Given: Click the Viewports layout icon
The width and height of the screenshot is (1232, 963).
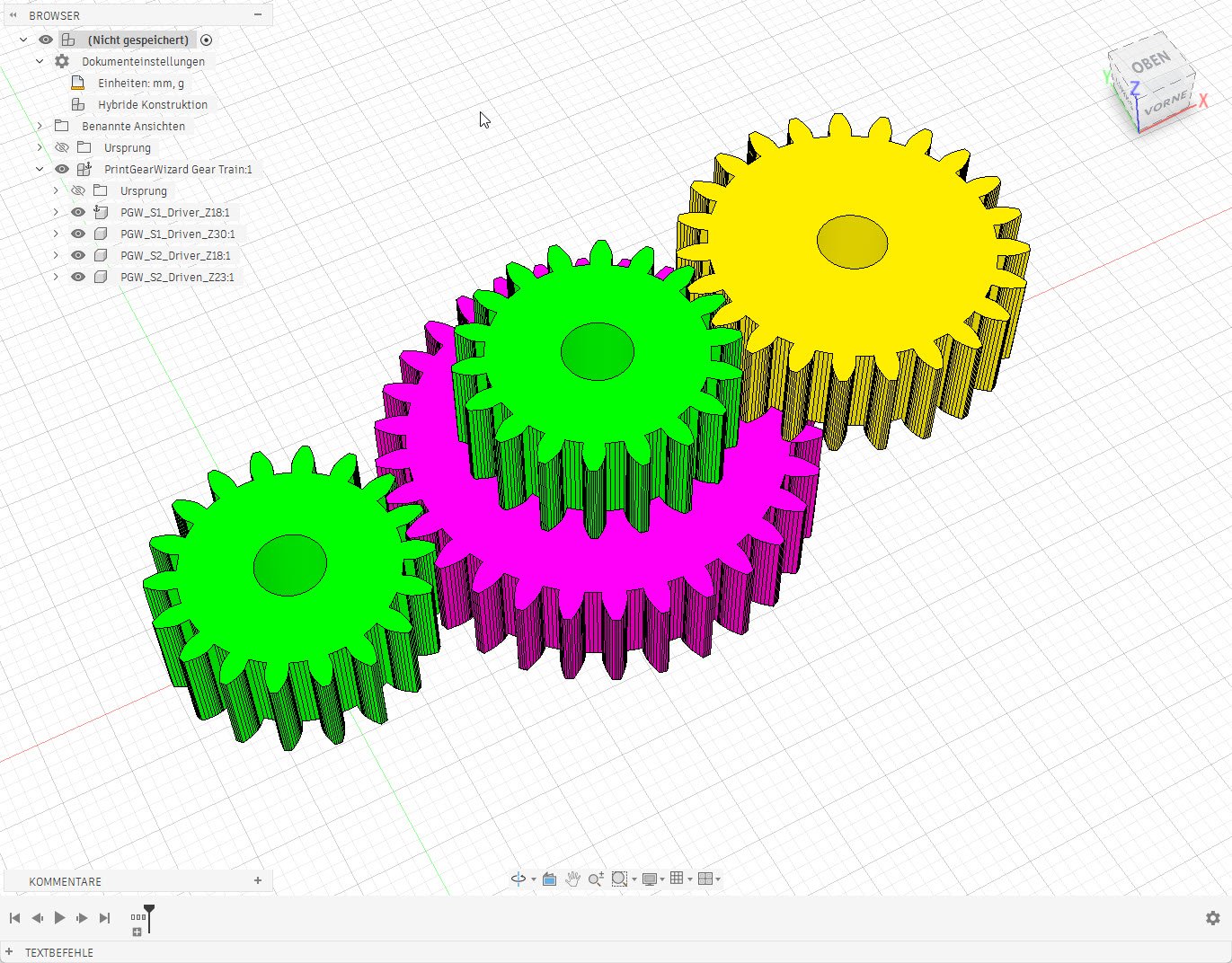Looking at the screenshot, I should [705, 879].
